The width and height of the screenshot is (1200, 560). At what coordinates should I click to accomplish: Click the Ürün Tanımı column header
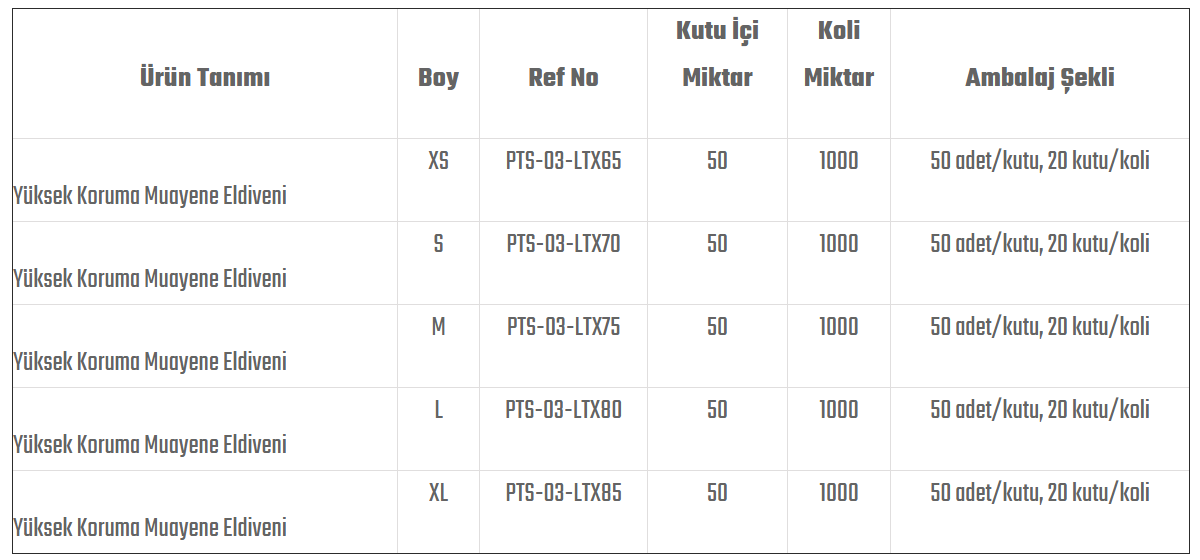pos(205,78)
